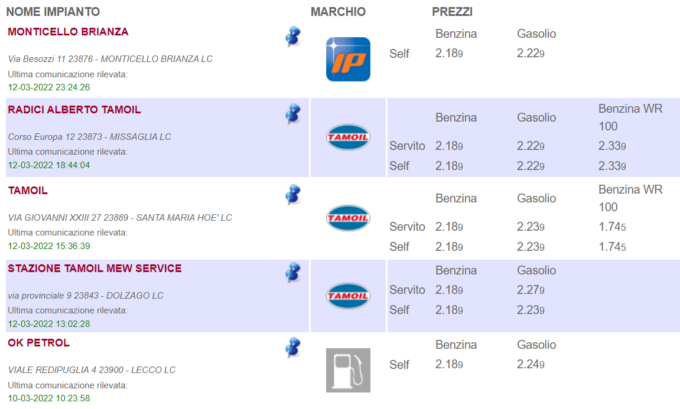Viewport: 680px width, 409px height.
Task: Click the pin icon beside Monticello Brianza
Action: click(292, 37)
